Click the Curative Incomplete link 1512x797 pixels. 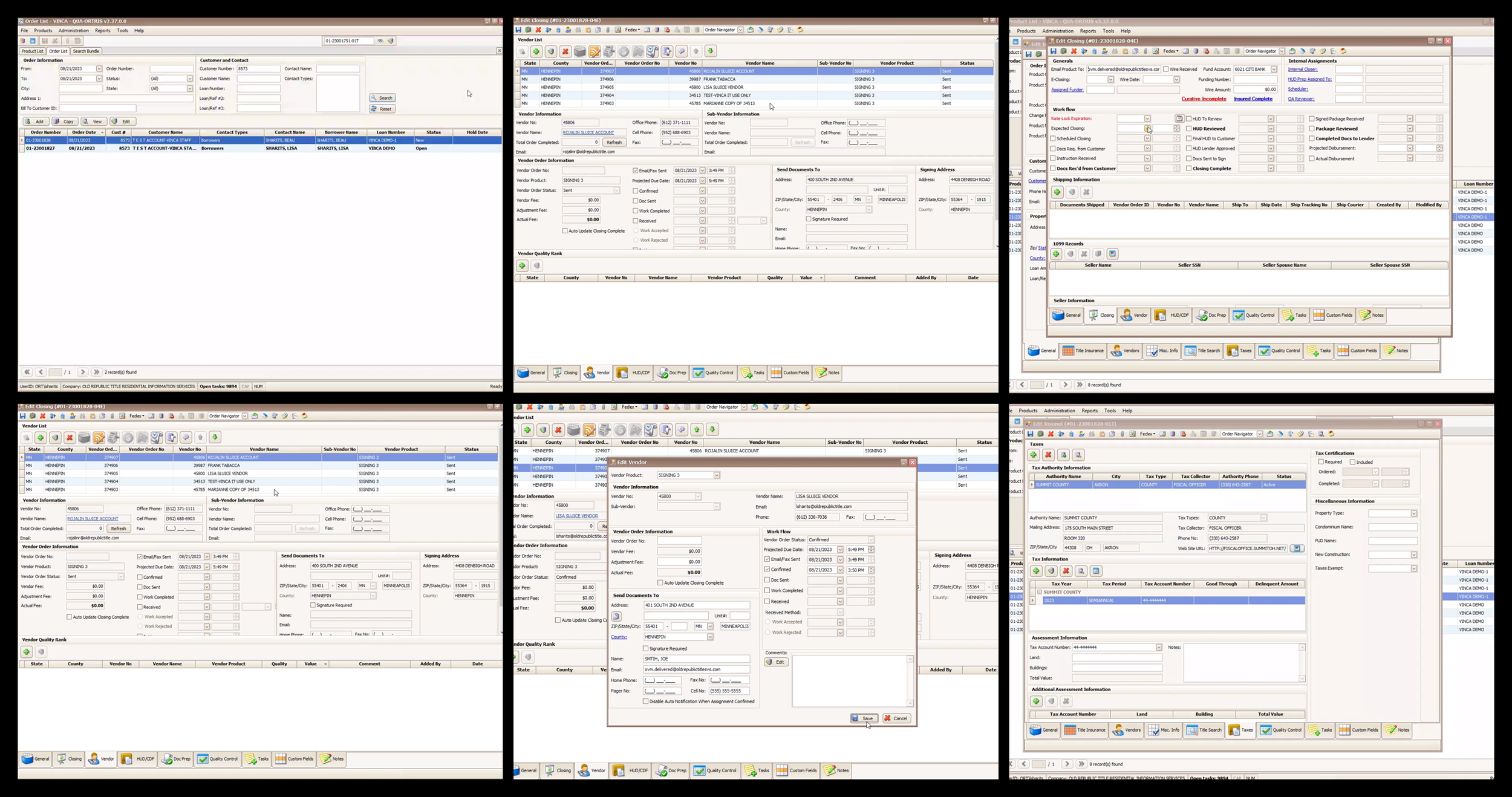tap(1204, 99)
